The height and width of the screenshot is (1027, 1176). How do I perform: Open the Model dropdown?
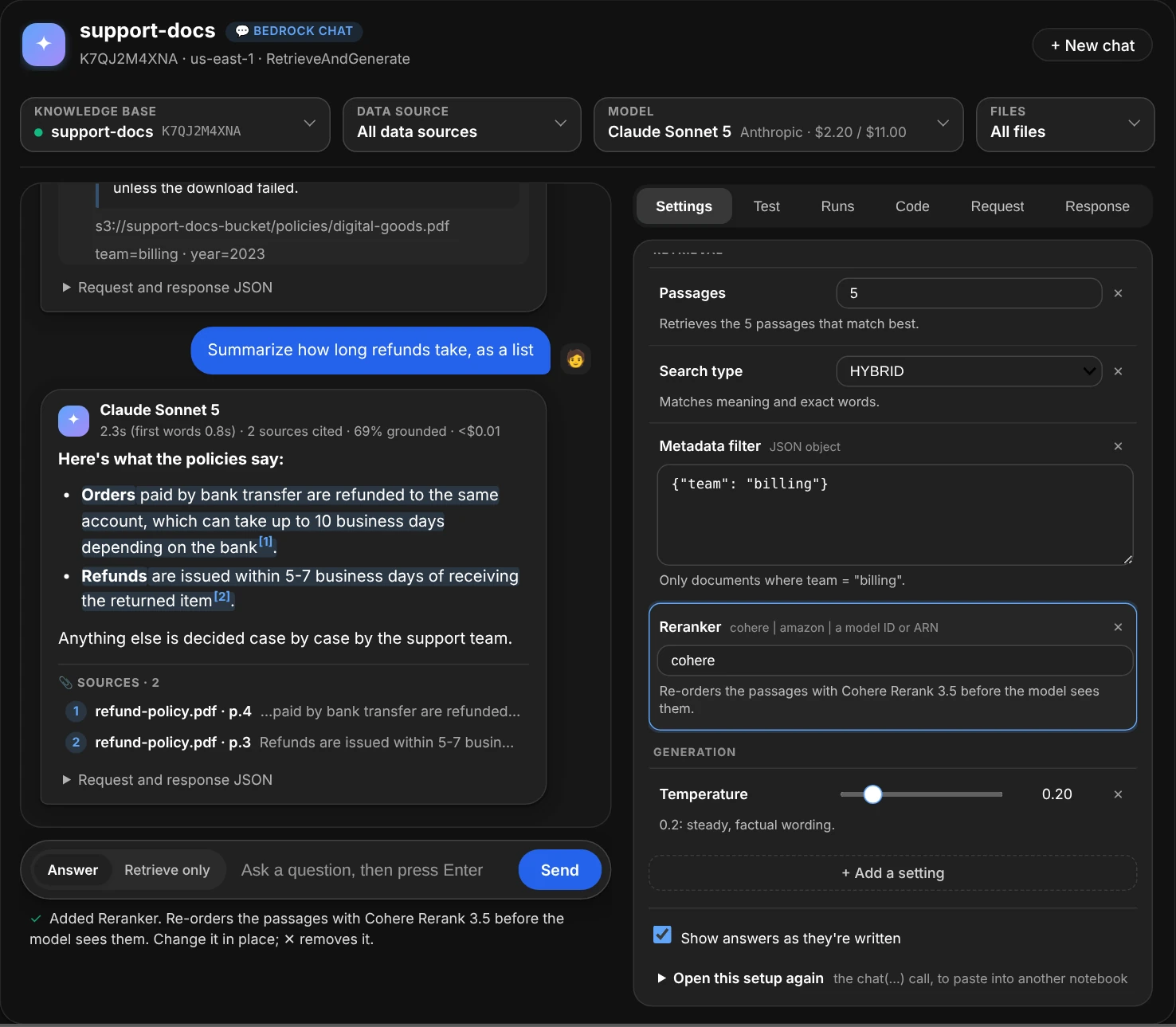pyautogui.click(x=778, y=124)
